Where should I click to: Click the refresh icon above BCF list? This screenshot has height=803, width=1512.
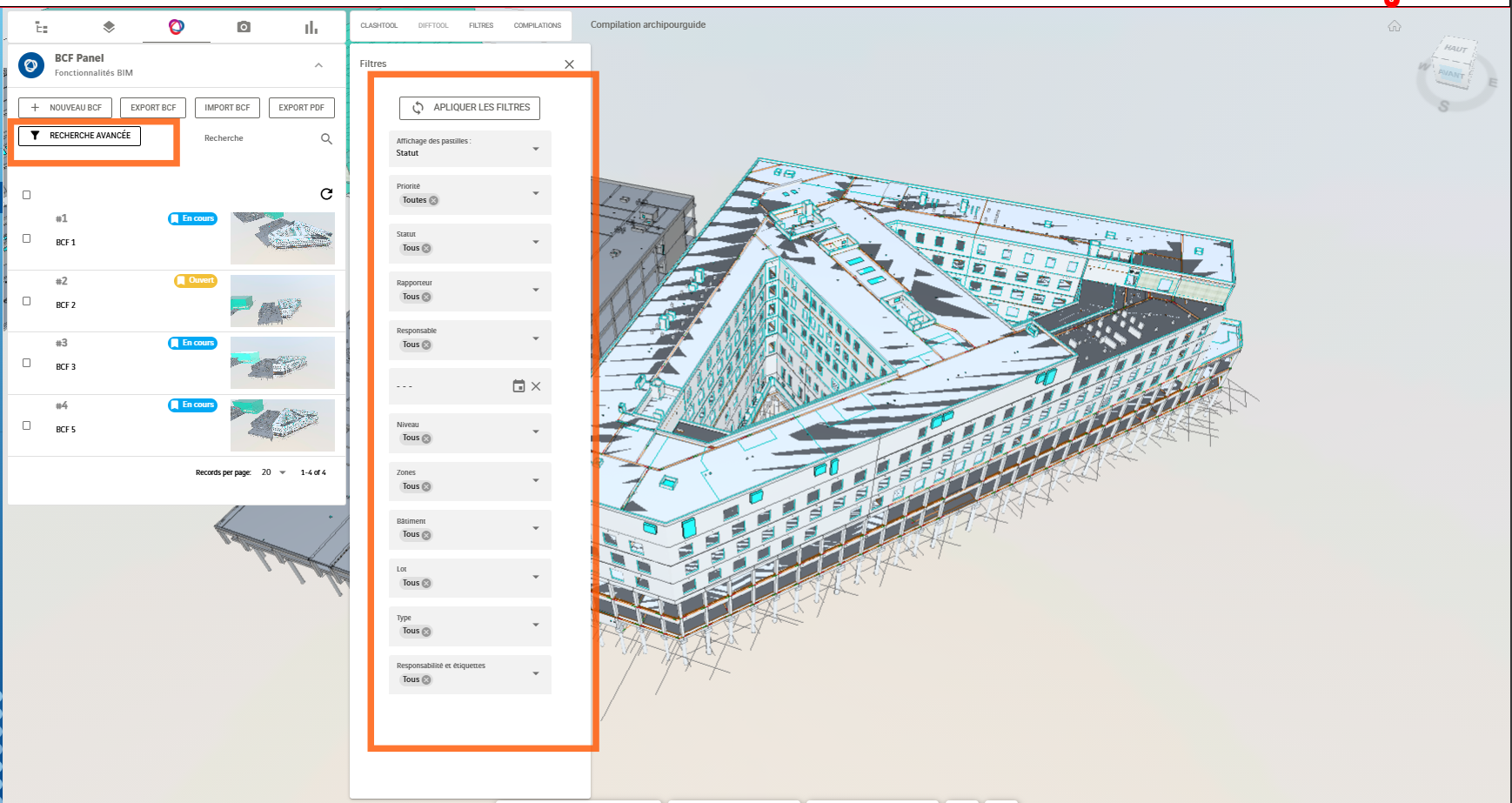[326, 194]
